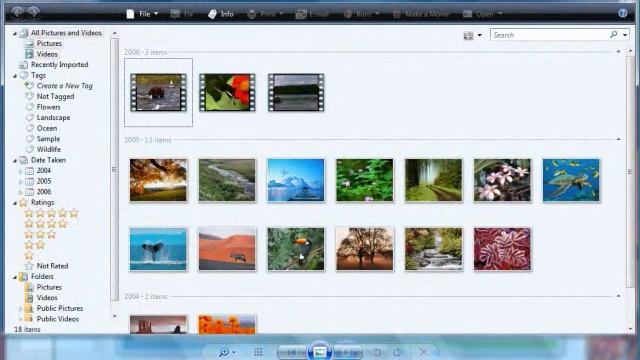Select the Flowers tag
Screen dimensions: 640x360
(x=48, y=107)
